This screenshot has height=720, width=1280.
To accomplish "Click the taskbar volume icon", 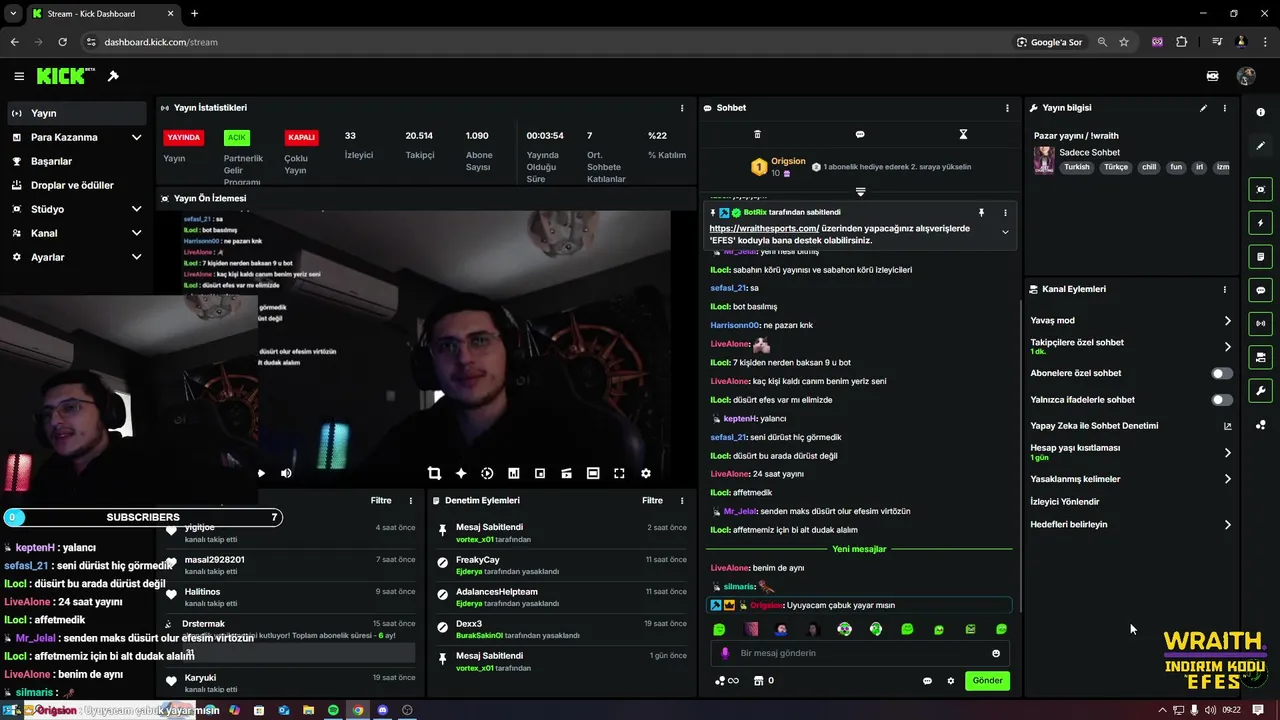I will pyautogui.click(x=1210, y=710).
